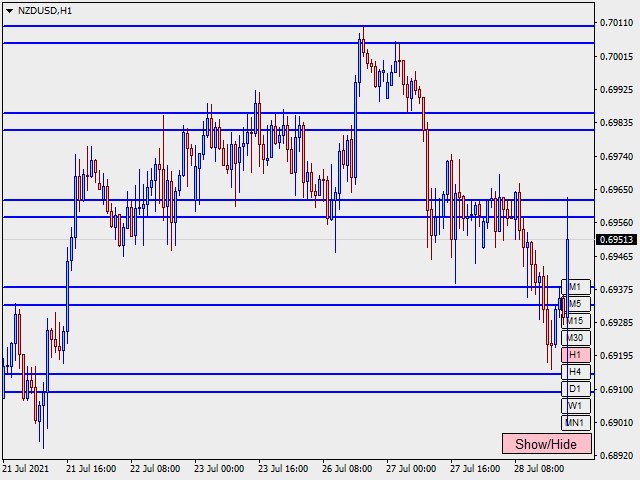
Task: Click the 21 Jul 16:00 time label
Action: point(91,469)
